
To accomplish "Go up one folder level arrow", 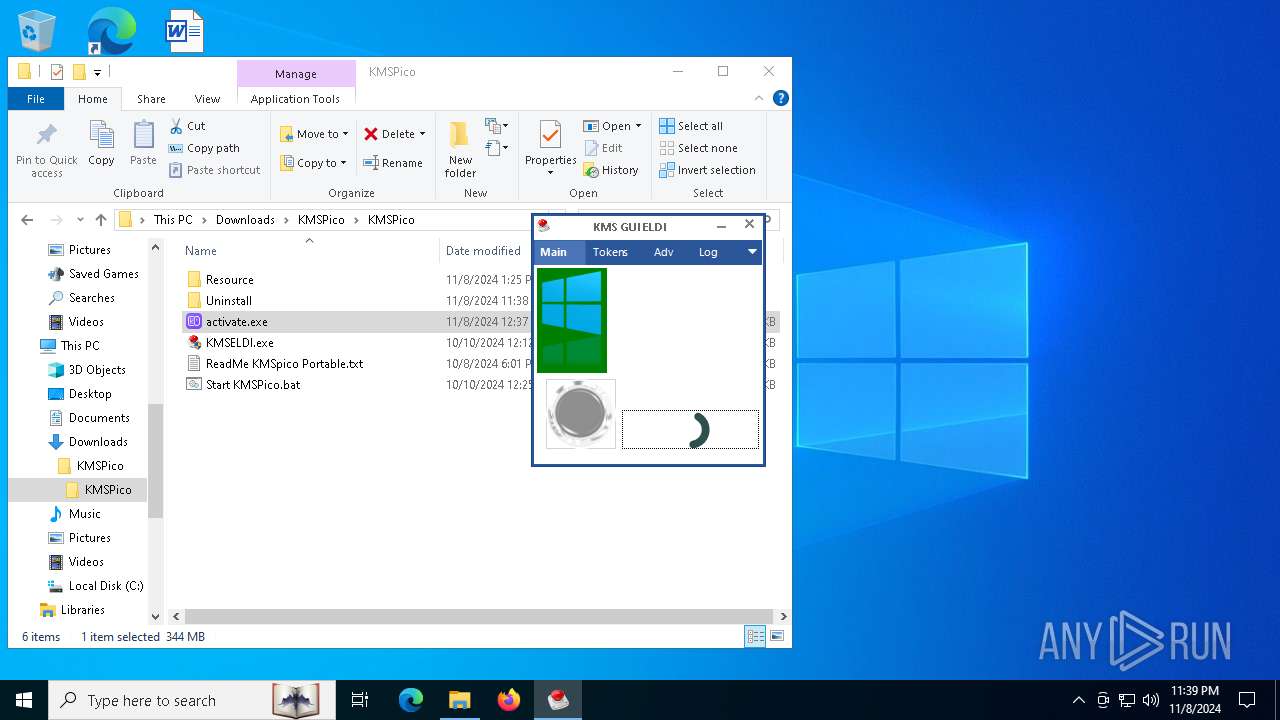I will (x=100, y=220).
